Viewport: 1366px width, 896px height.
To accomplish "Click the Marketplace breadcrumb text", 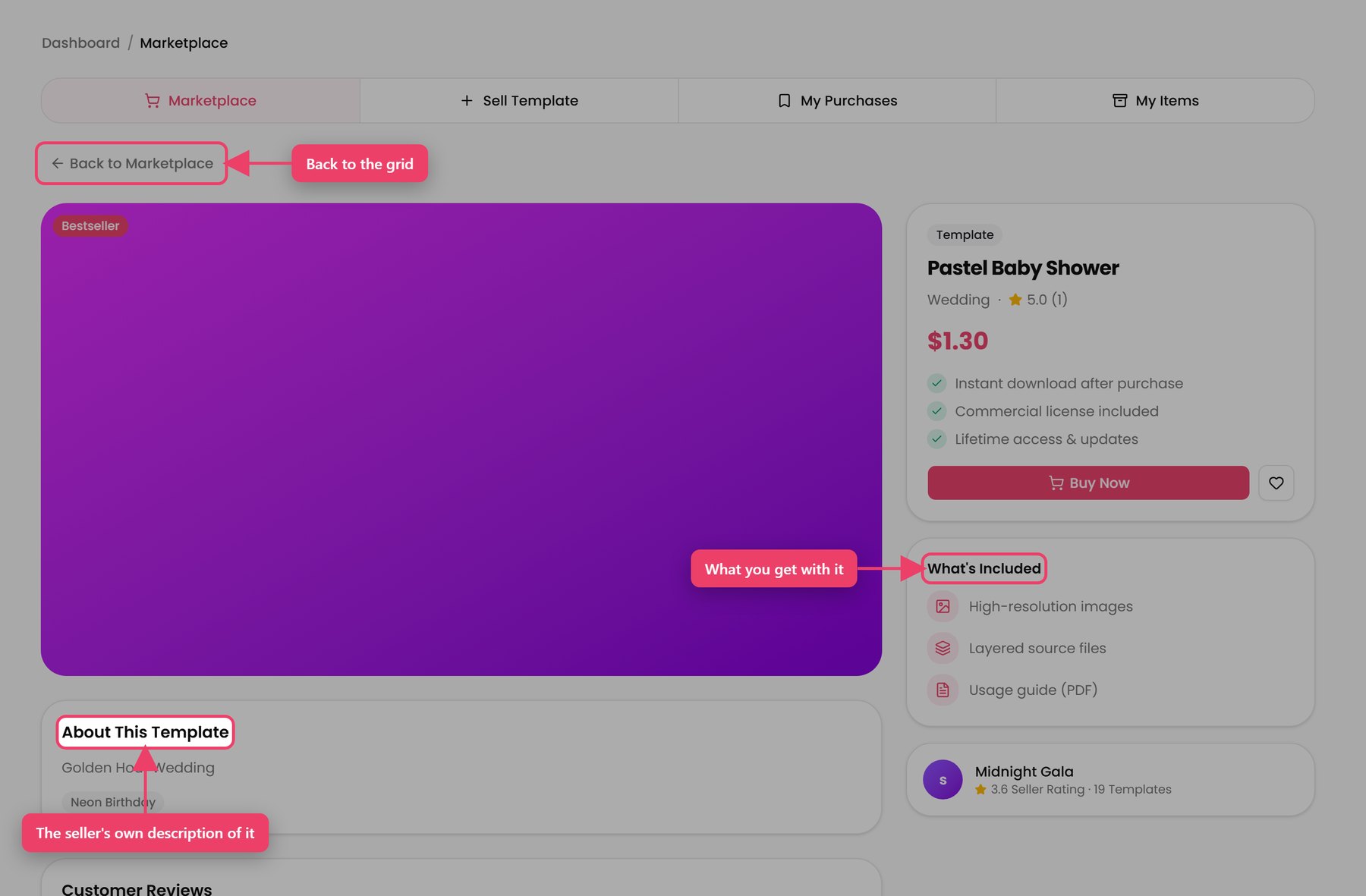I will (x=184, y=43).
